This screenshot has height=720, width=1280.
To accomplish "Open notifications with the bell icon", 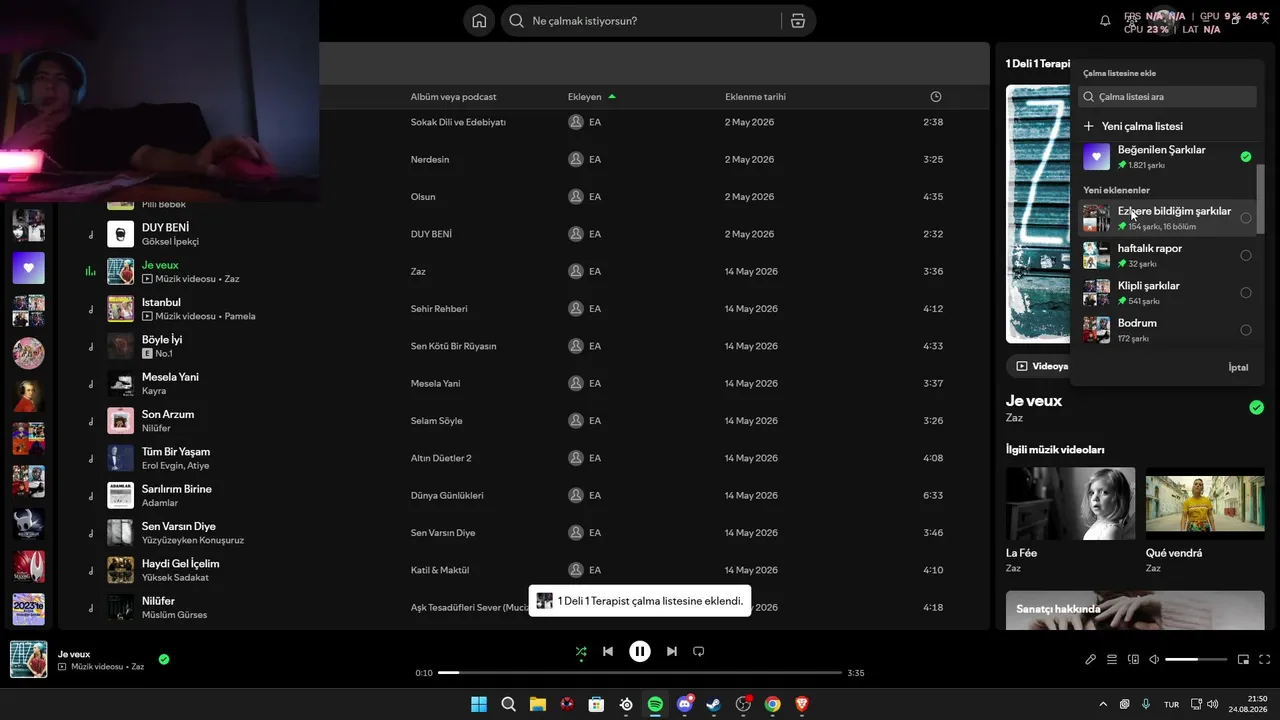I will click(1105, 21).
